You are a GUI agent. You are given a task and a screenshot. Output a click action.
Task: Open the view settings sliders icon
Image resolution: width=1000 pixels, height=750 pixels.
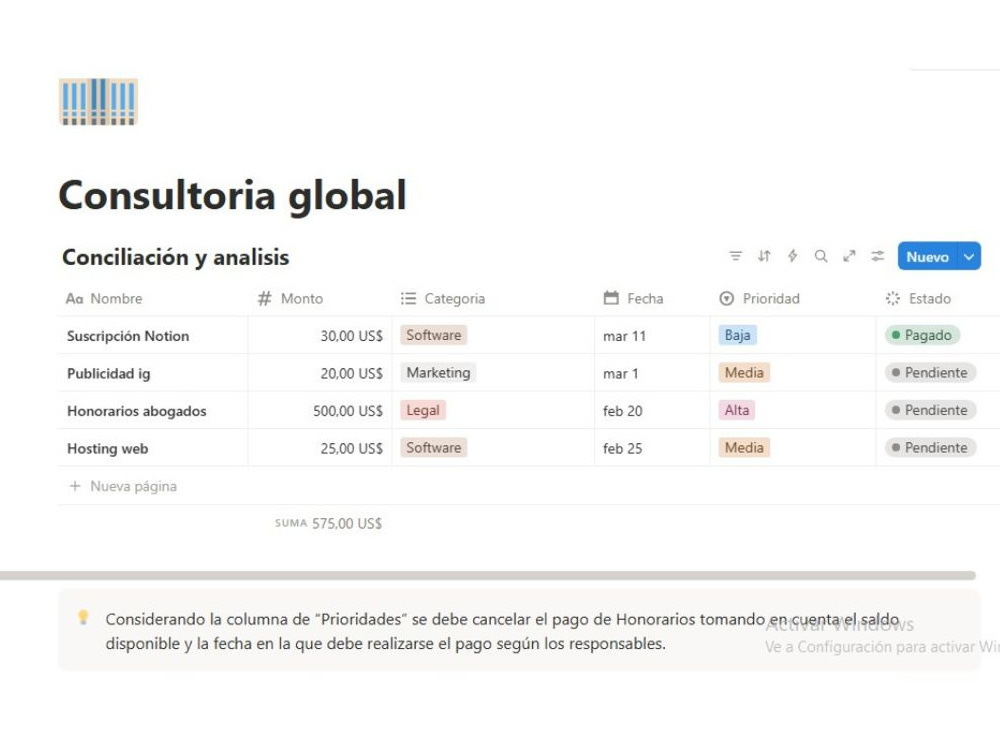click(878, 256)
